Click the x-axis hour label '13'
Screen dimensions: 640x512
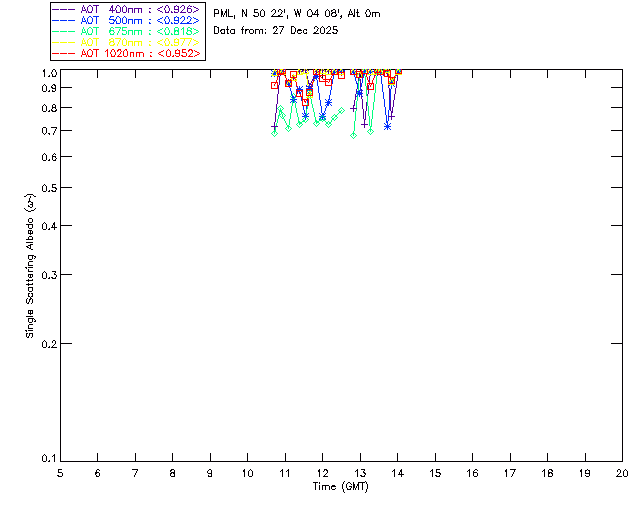(x=360, y=473)
